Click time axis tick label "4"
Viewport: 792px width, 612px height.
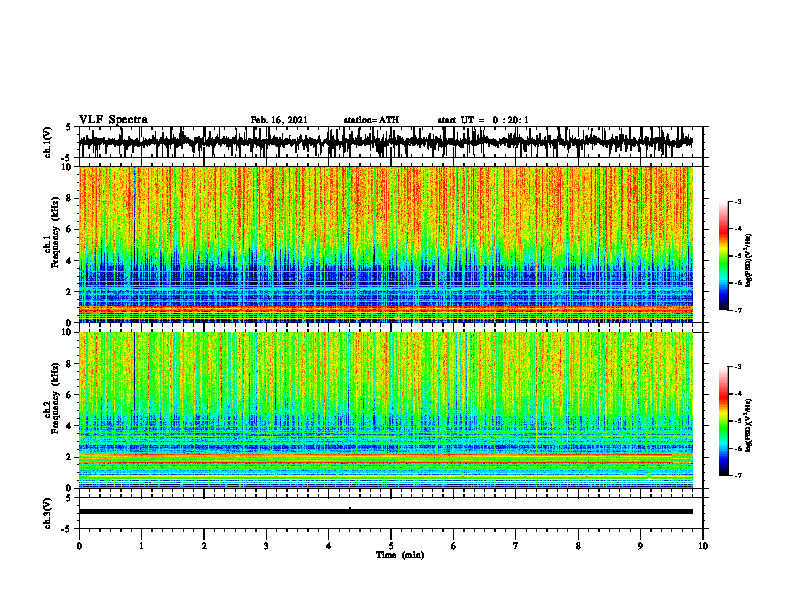pyautogui.click(x=329, y=546)
